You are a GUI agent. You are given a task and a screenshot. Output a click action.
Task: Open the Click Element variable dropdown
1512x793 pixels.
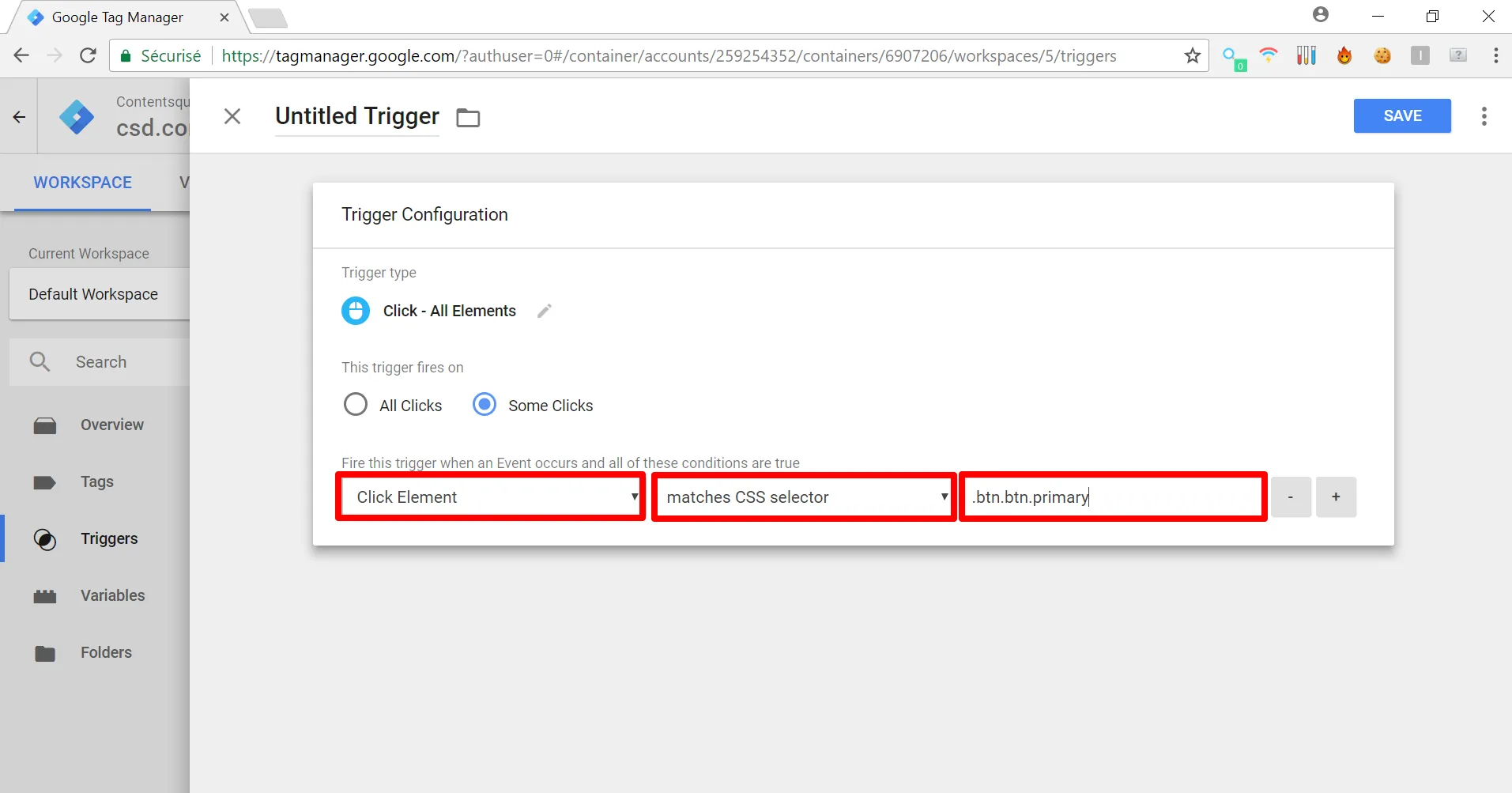tap(491, 497)
